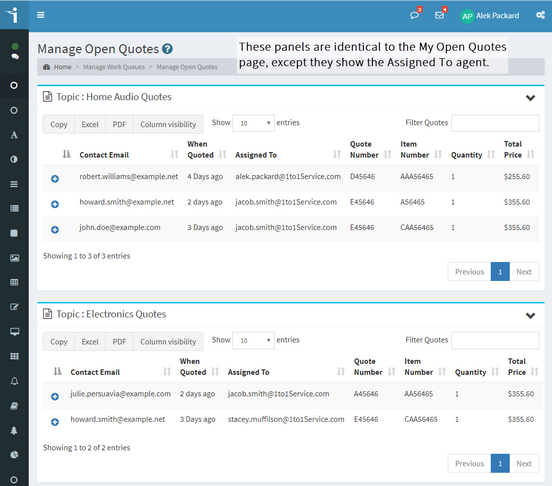Viewport: 552px width, 486px height.
Task: Click Next page in Home Audio Quotes
Action: point(524,272)
